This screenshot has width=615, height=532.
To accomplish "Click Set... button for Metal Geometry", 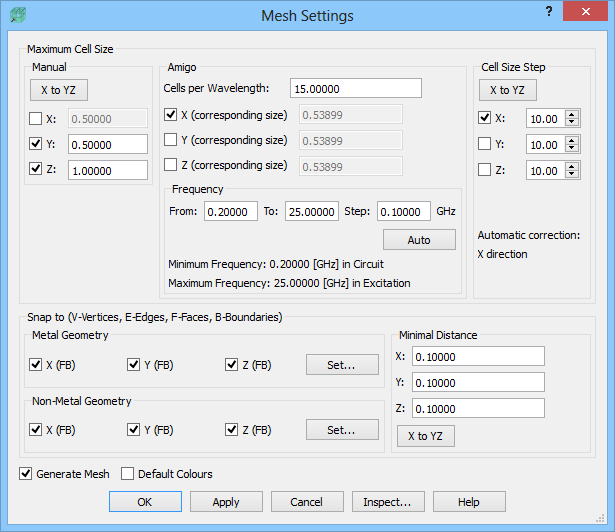I will click(342, 365).
